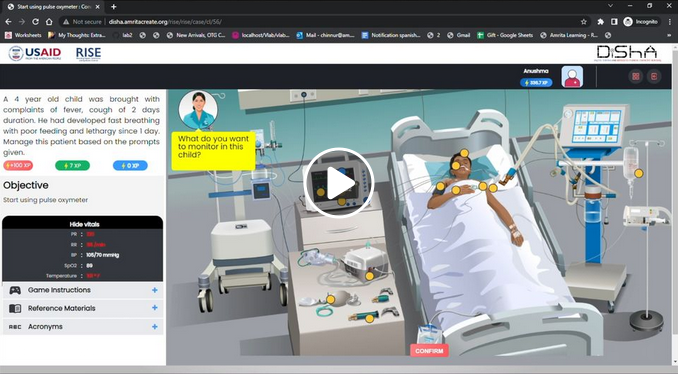
Task: Expand the Acronyms section
Action: (83, 327)
